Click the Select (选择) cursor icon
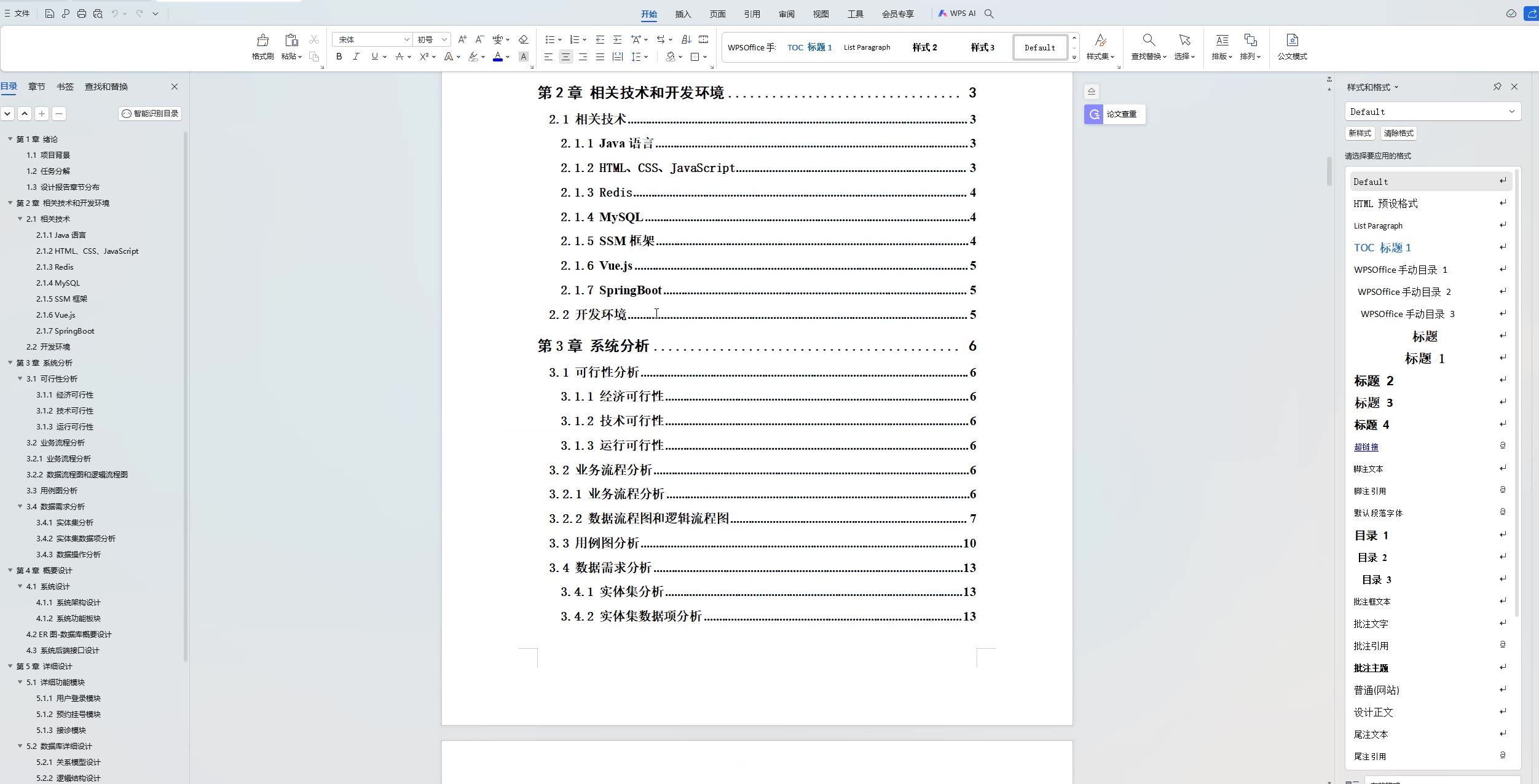 1184,41
